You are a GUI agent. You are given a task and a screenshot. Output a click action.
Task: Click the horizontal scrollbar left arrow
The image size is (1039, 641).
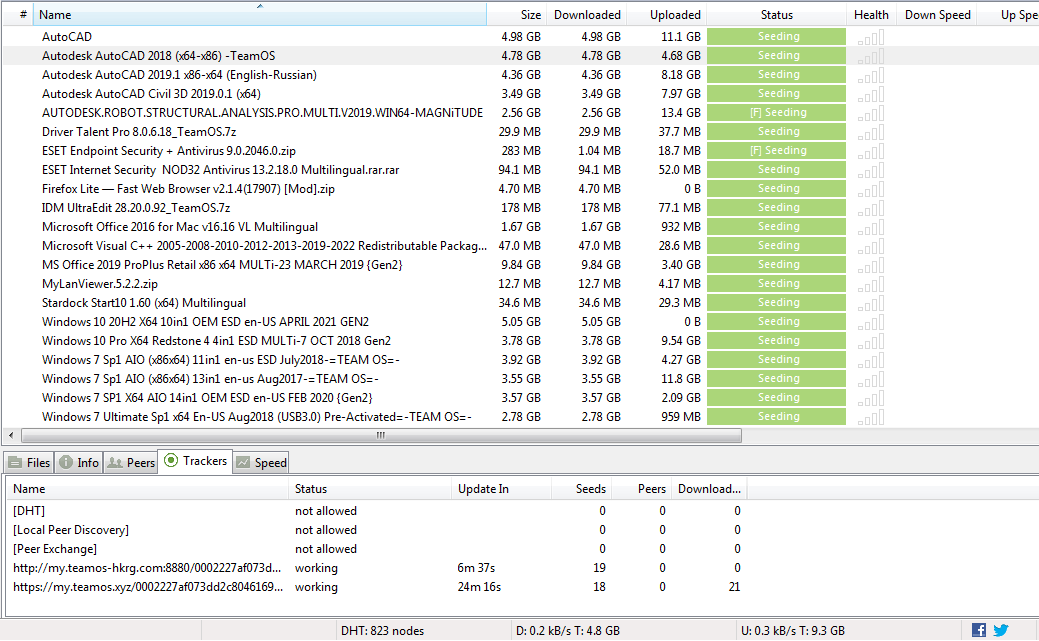point(11,436)
